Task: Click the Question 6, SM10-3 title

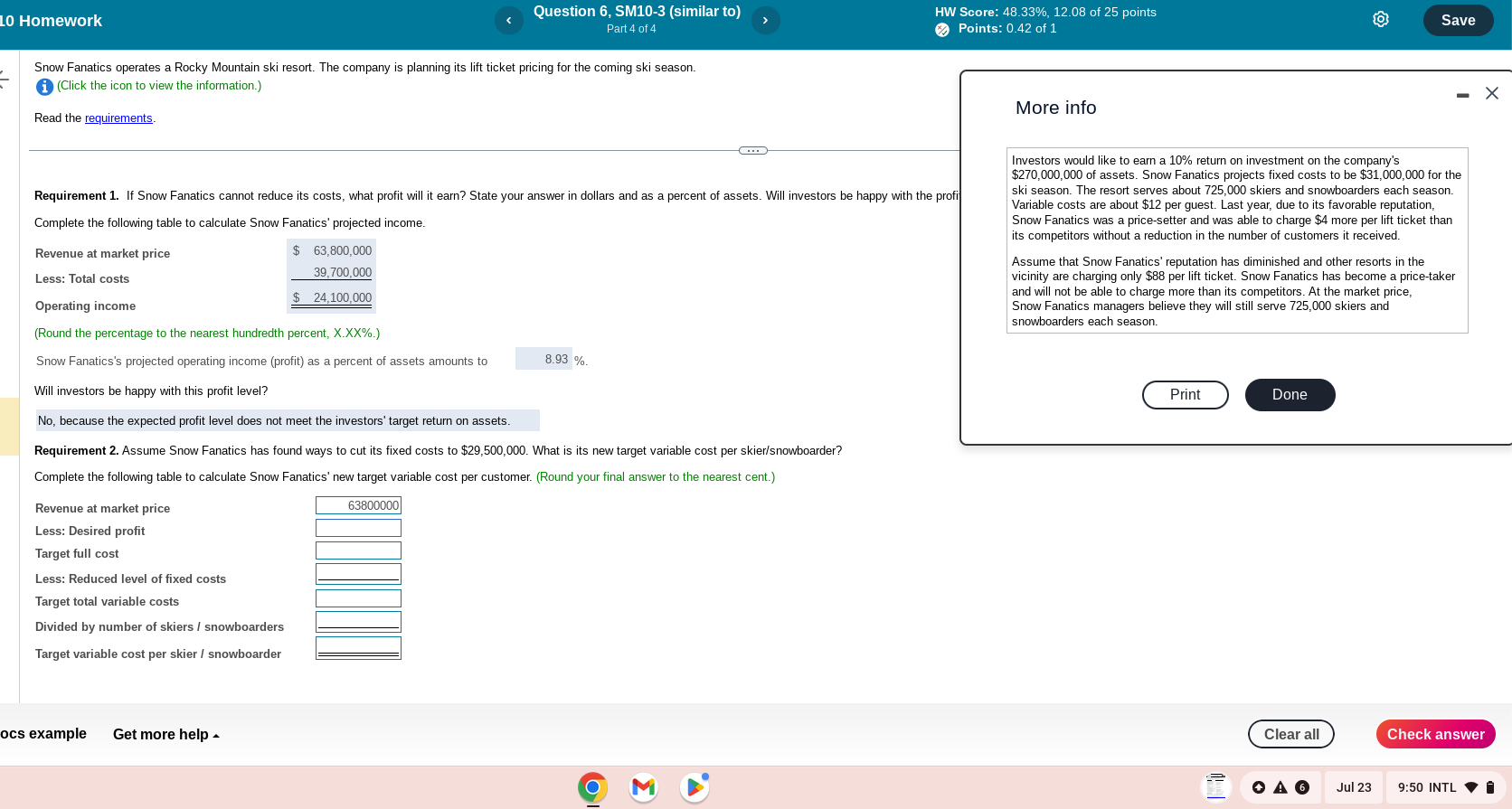Action: coord(637,12)
